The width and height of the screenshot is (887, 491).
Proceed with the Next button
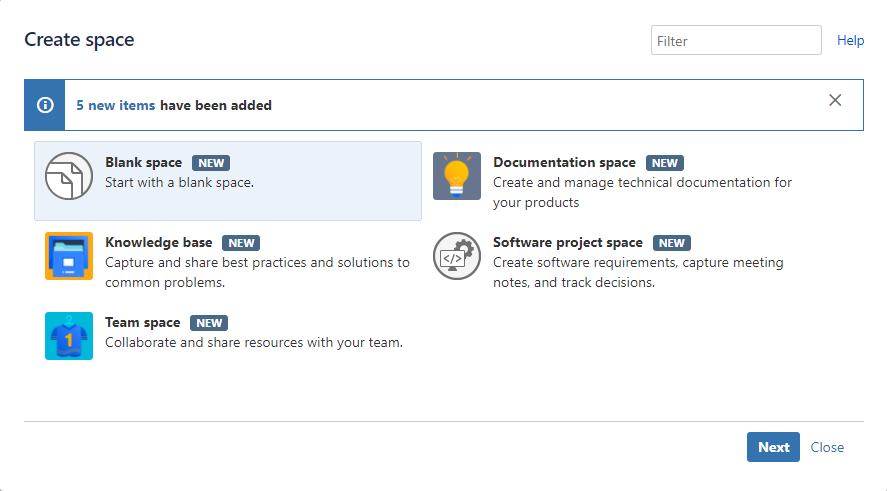[773, 447]
